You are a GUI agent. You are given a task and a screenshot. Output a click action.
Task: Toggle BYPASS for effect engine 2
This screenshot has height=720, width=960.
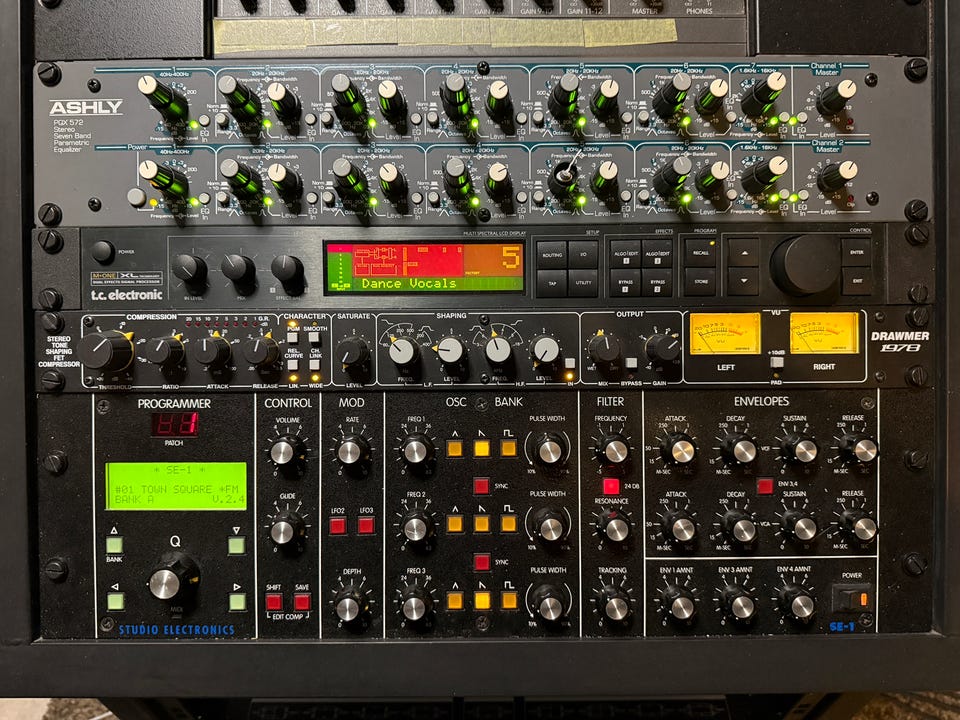click(x=656, y=283)
